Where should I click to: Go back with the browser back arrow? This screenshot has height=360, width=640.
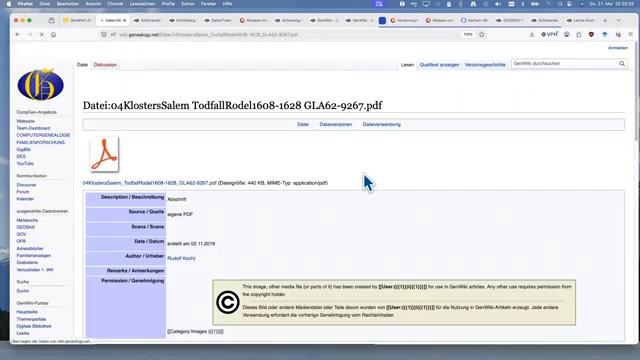coord(18,35)
